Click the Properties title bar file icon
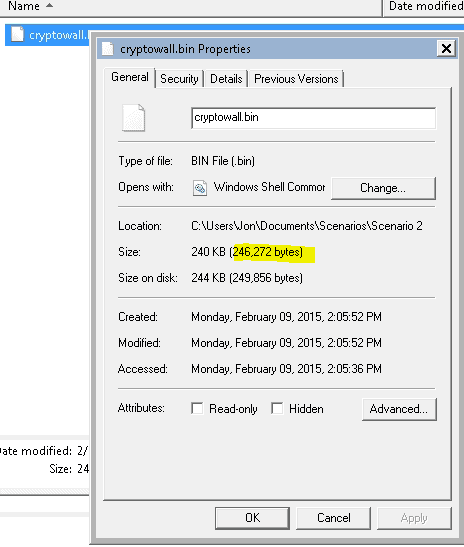 108,49
